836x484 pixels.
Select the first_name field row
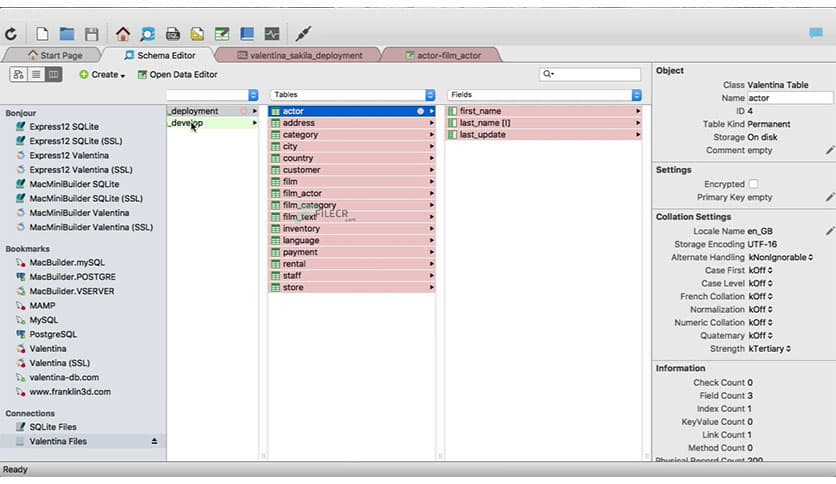(x=544, y=111)
